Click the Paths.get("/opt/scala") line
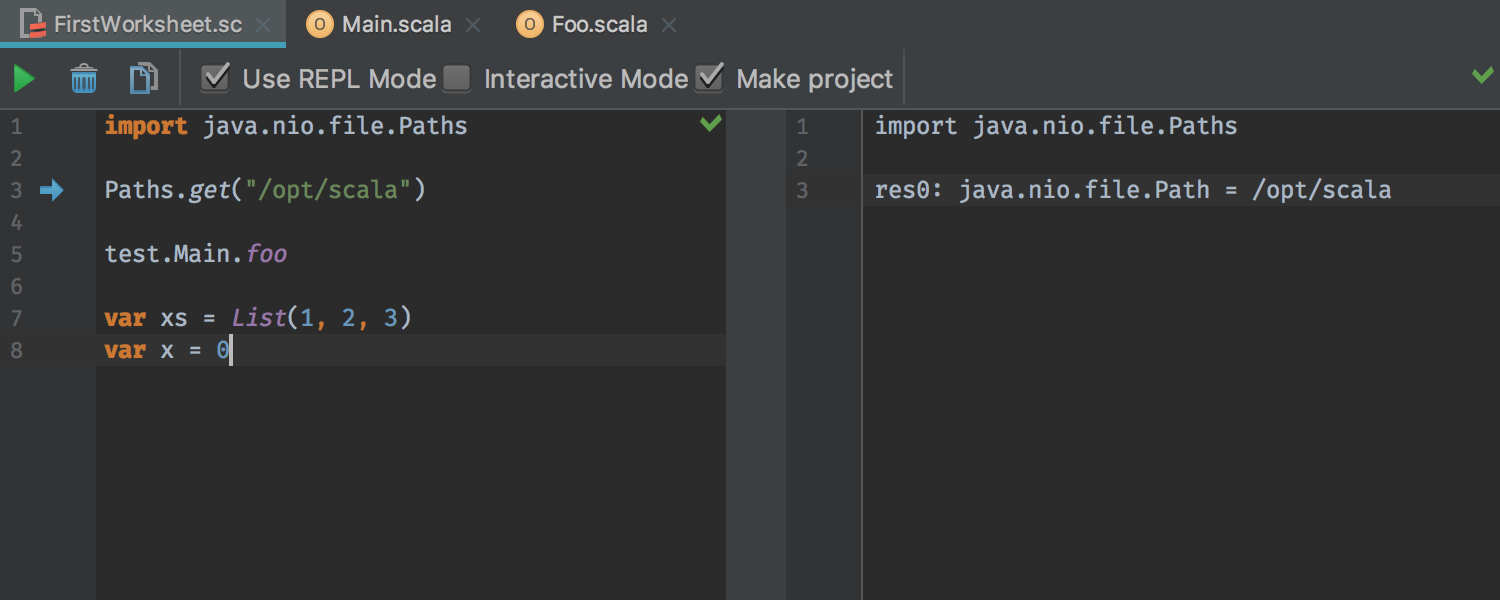 [265, 190]
